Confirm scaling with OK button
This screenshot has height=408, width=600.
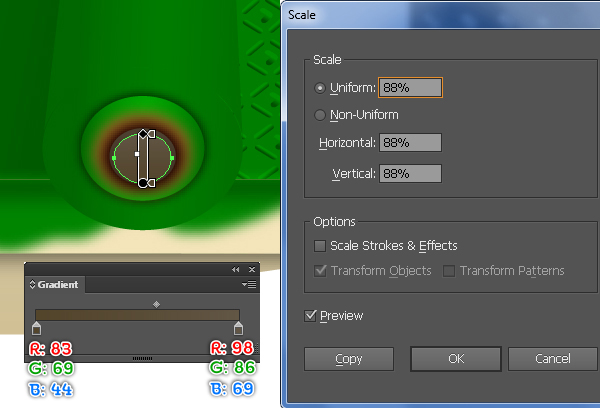456,359
